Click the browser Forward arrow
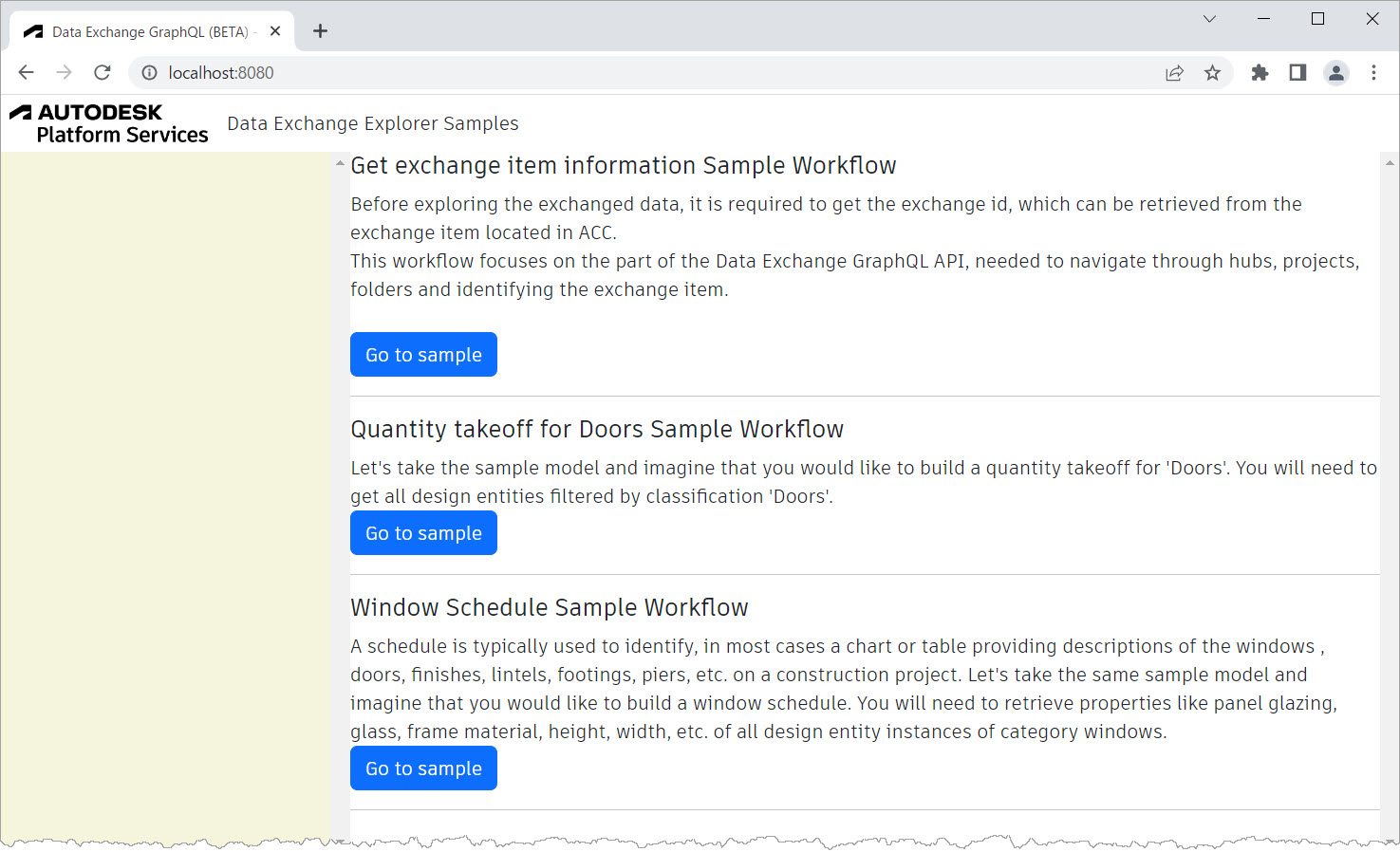 pyautogui.click(x=64, y=72)
